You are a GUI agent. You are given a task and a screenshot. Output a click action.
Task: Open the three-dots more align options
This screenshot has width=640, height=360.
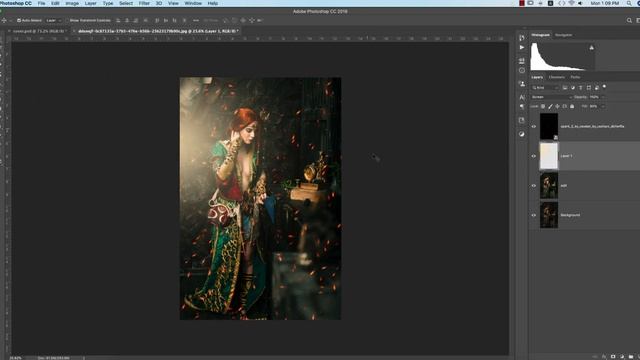(x=196, y=20)
